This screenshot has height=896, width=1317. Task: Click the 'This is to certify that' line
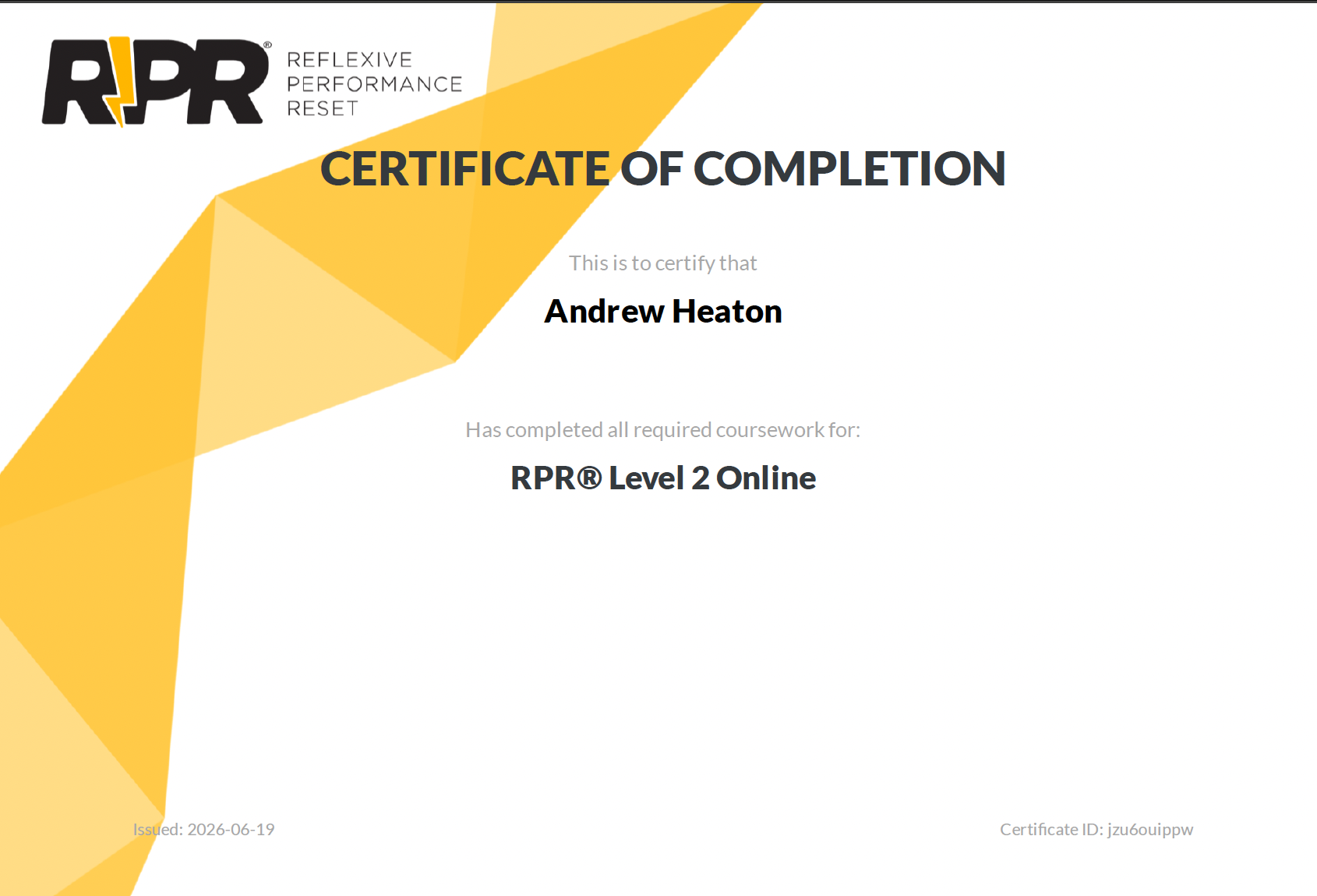click(662, 263)
